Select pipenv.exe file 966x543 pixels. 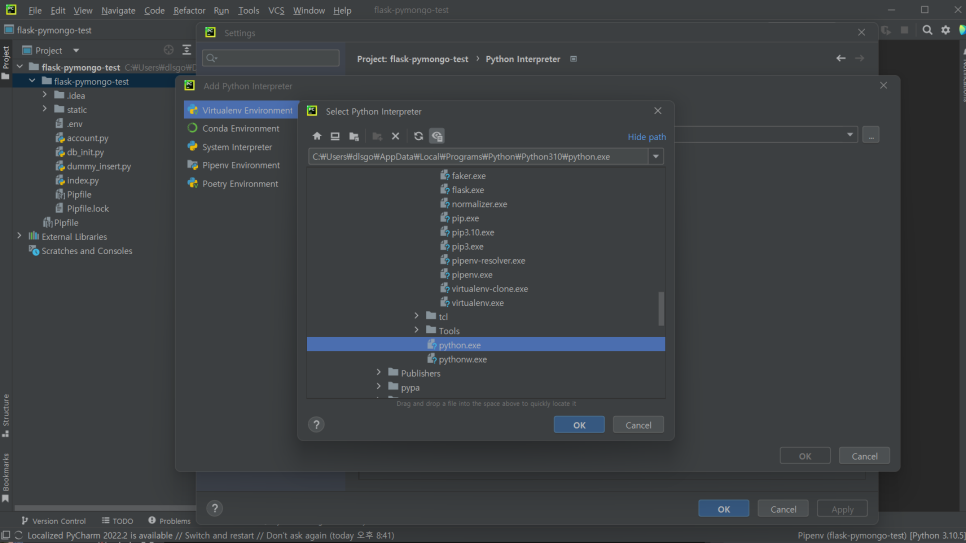(x=466, y=275)
